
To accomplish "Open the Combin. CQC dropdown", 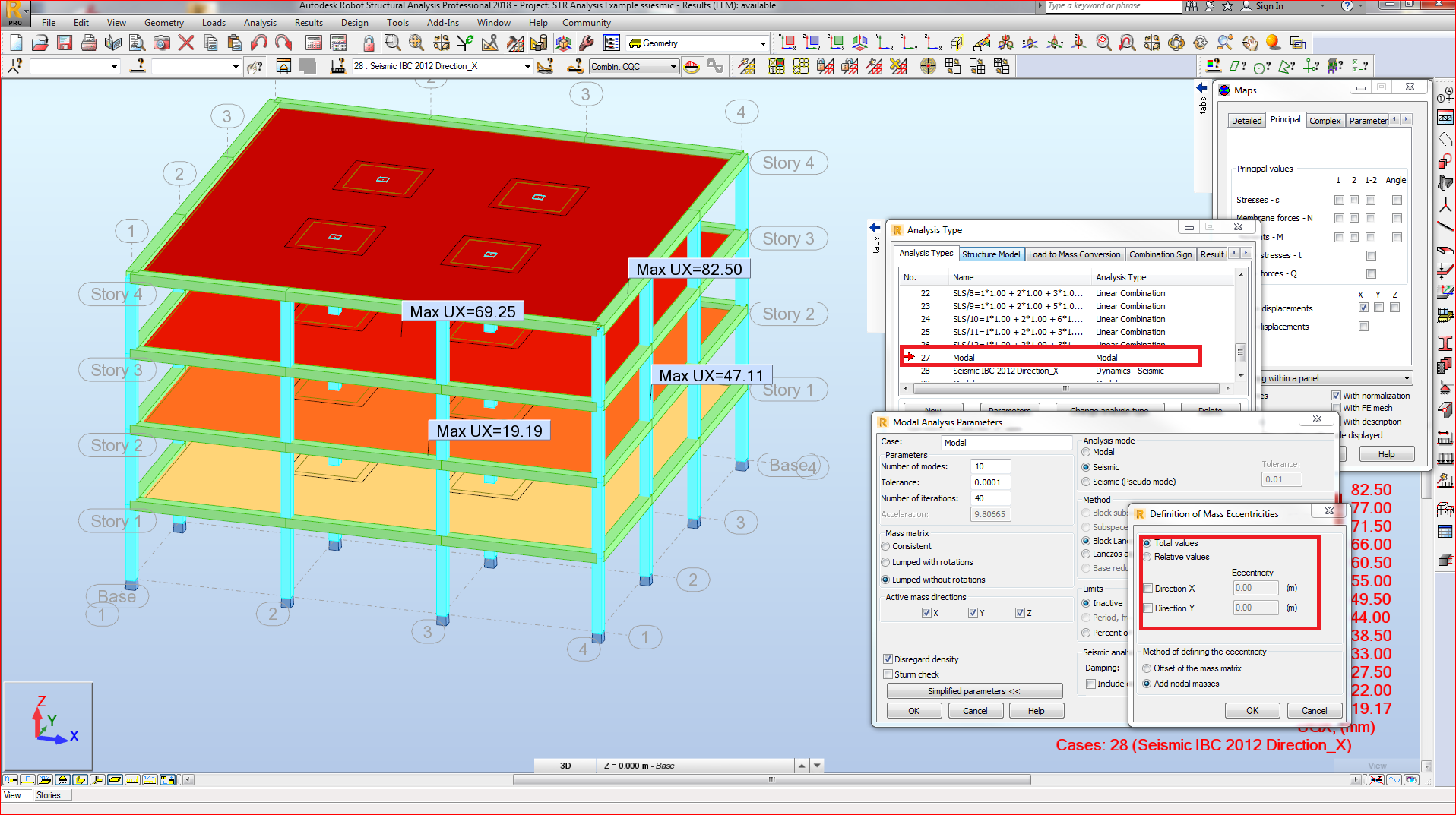I will point(675,67).
